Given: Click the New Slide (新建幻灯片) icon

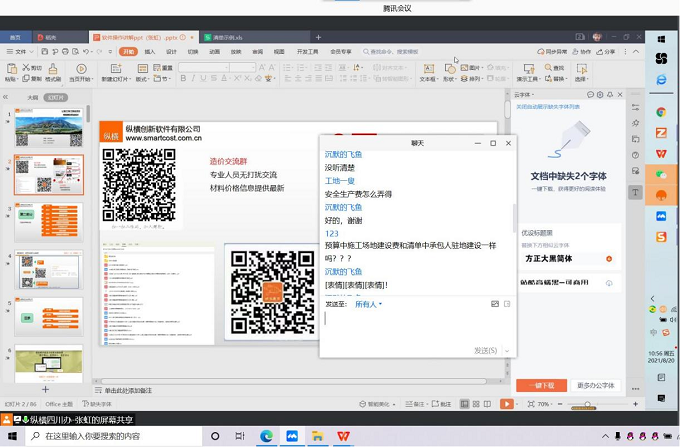Looking at the screenshot, I should pos(116,69).
